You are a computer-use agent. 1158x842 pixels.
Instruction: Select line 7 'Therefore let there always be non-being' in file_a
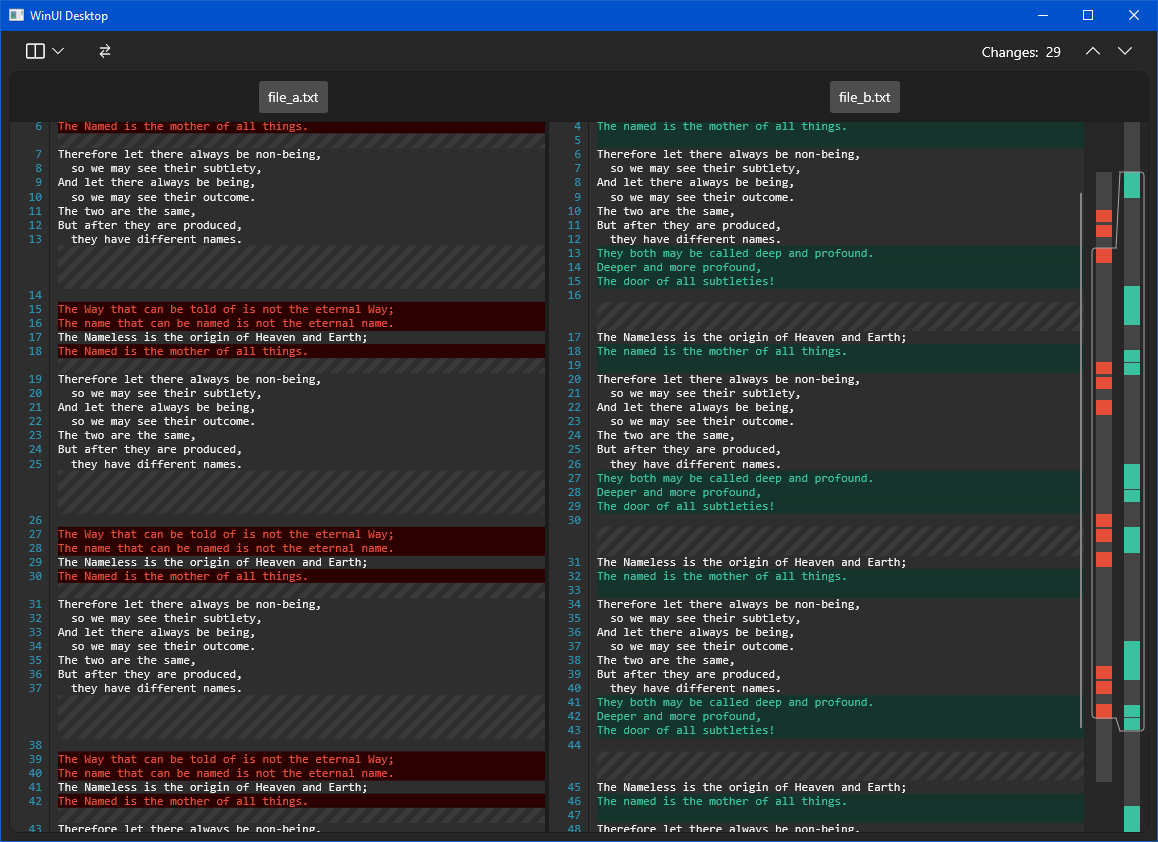tap(301, 154)
